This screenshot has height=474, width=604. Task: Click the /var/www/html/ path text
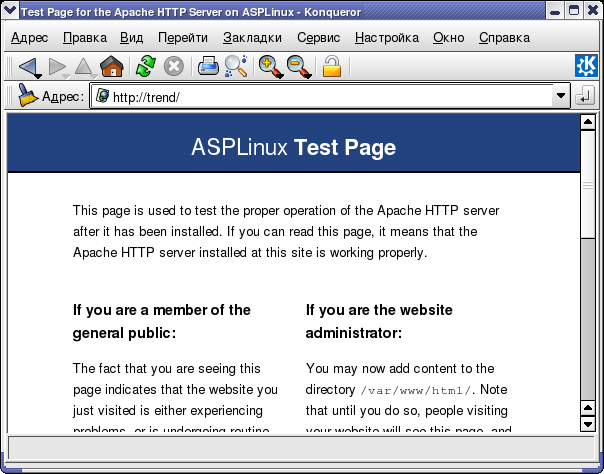pyautogui.click(x=416, y=390)
